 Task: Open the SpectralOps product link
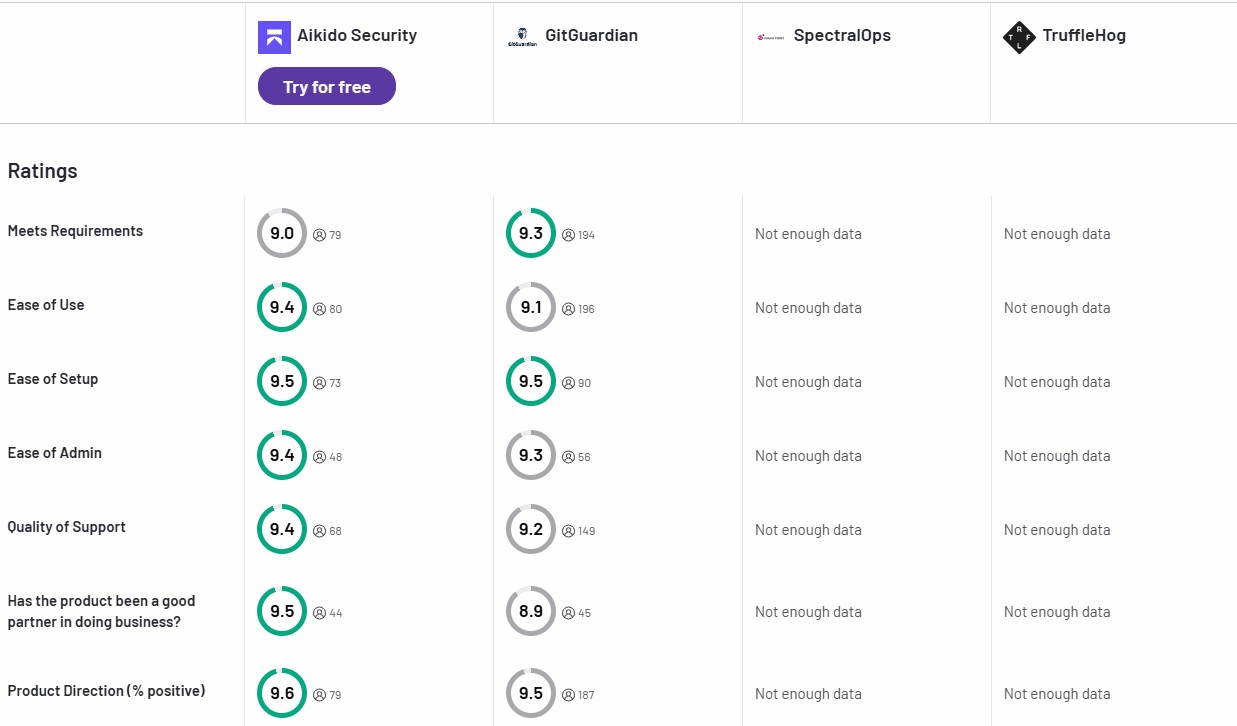(842, 36)
